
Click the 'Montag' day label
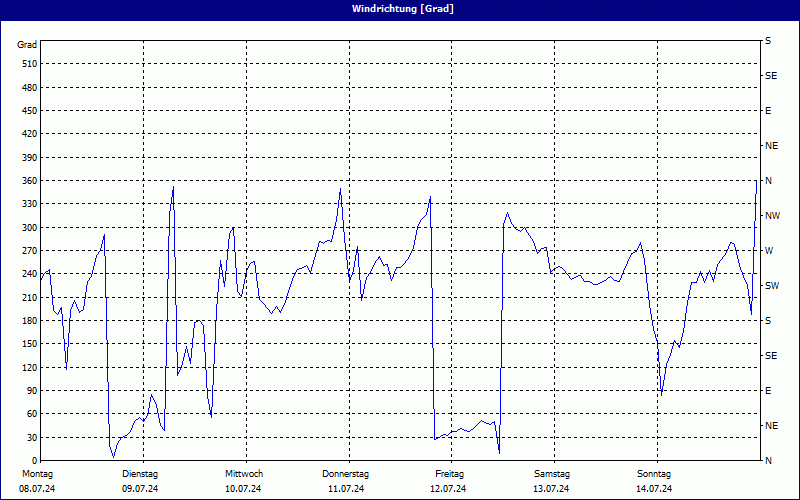[x=37, y=474]
